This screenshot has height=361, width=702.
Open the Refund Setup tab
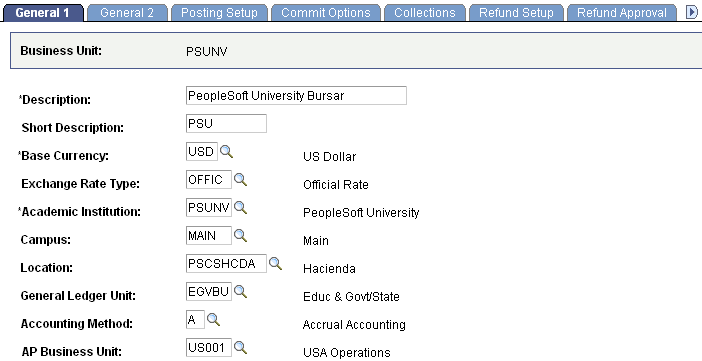[516, 13]
